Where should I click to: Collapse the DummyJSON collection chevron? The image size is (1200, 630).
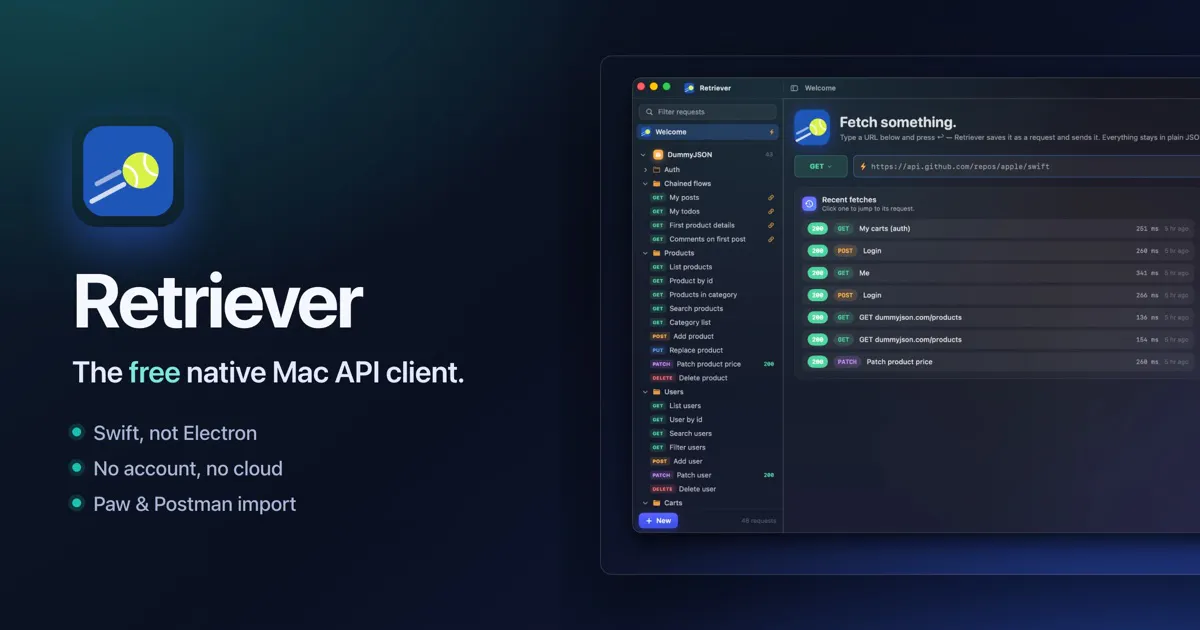click(645, 155)
